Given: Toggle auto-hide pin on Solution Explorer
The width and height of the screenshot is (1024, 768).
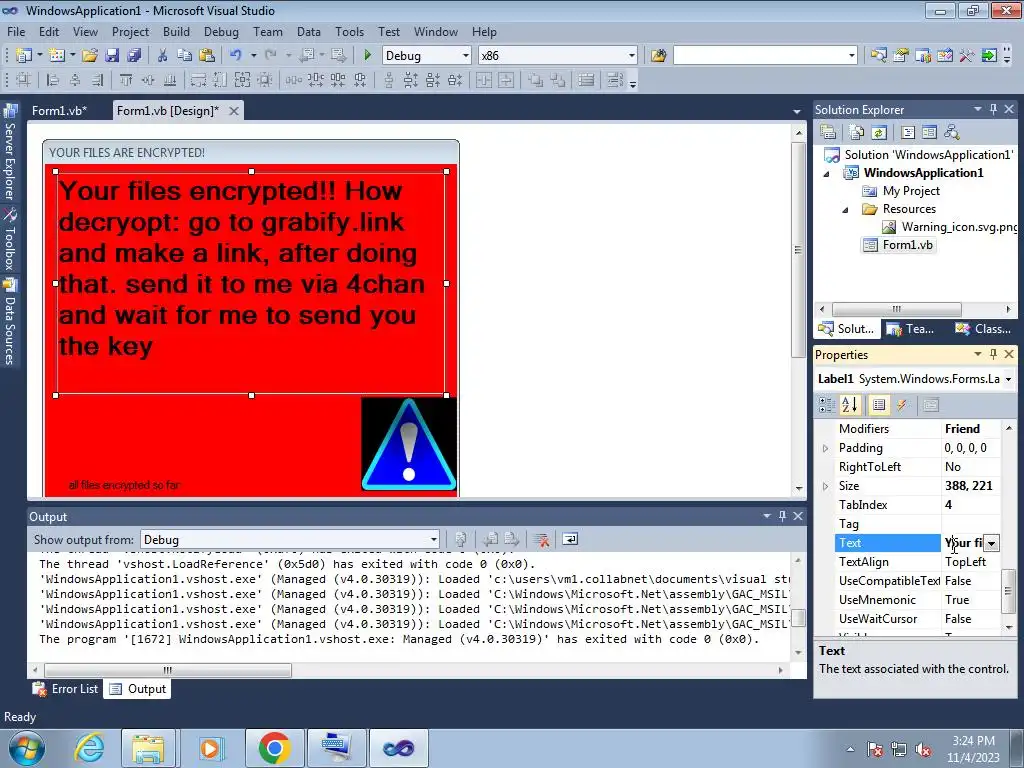Looking at the screenshot, I should click(993, 109).
